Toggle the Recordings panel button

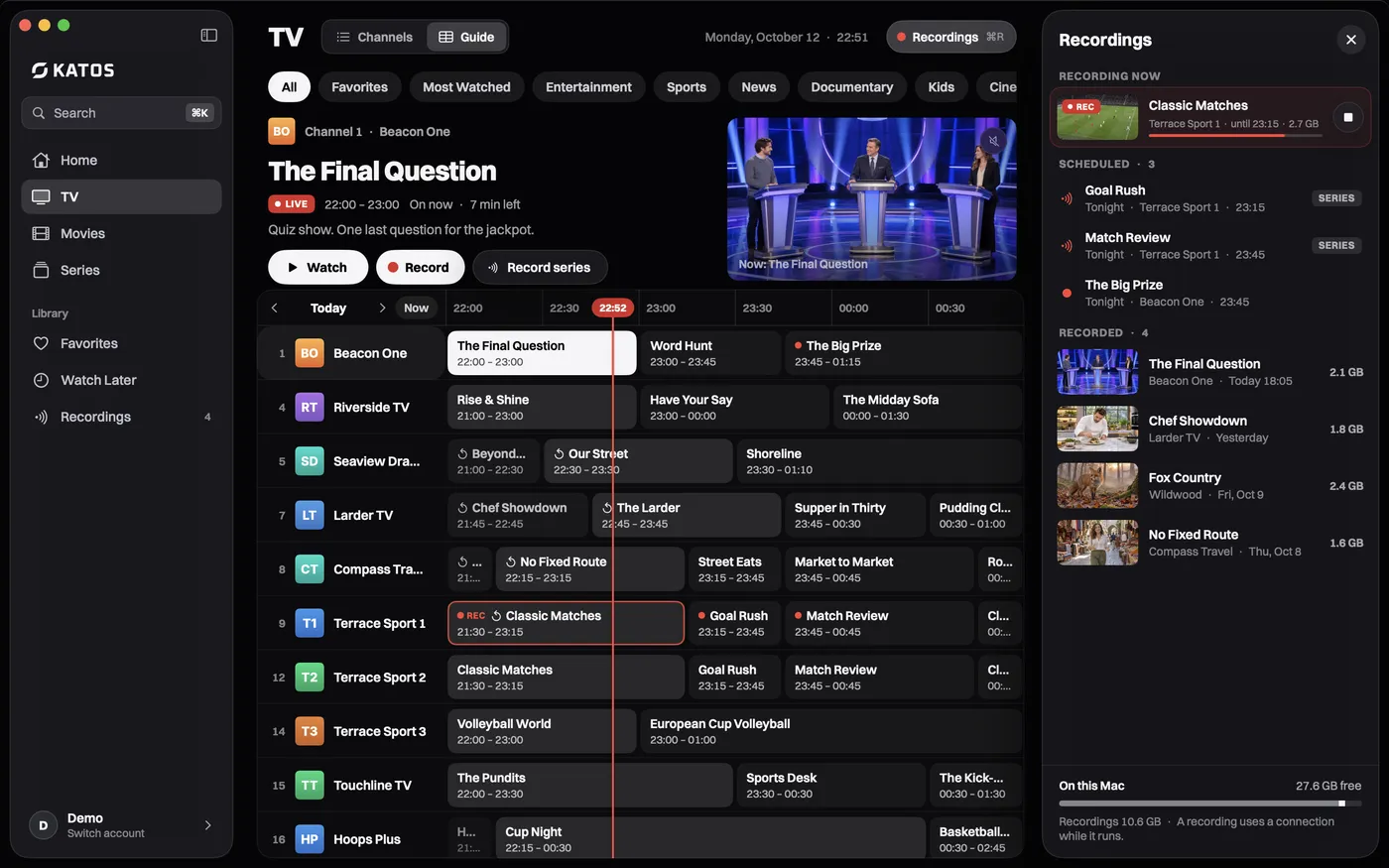point(950,38)
